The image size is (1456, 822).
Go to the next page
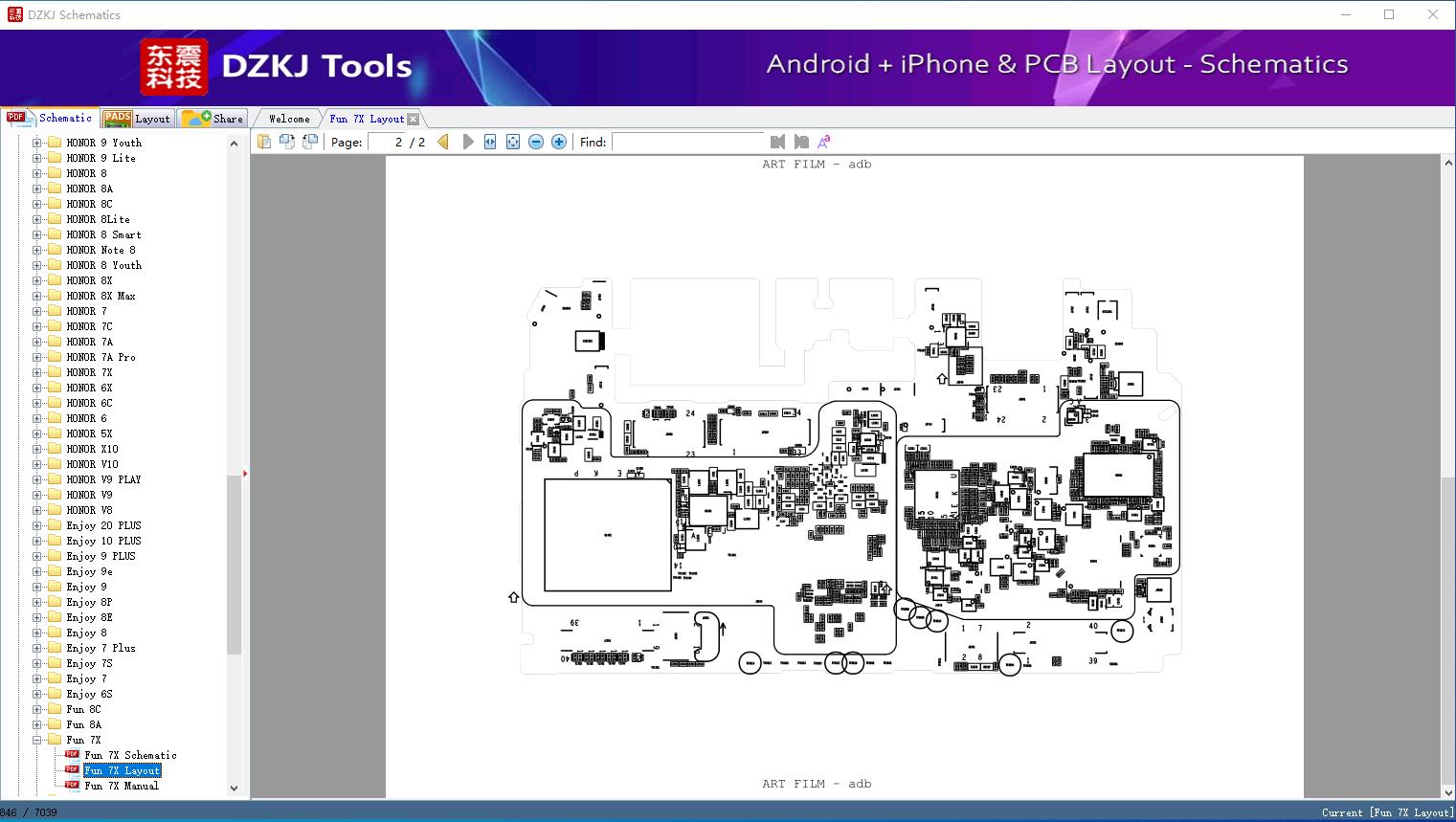(x=468, y=142)
